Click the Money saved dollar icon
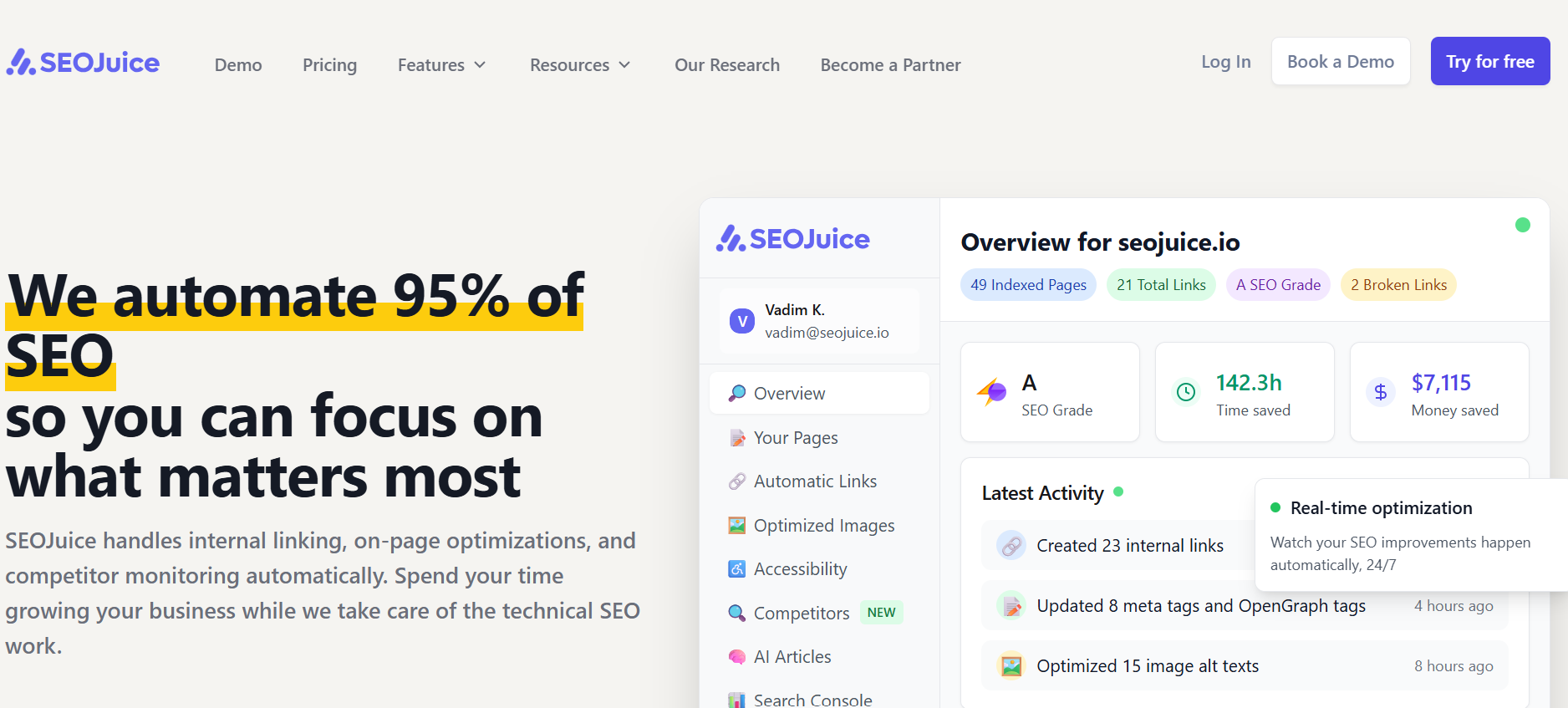 [x=1380, y=392]
